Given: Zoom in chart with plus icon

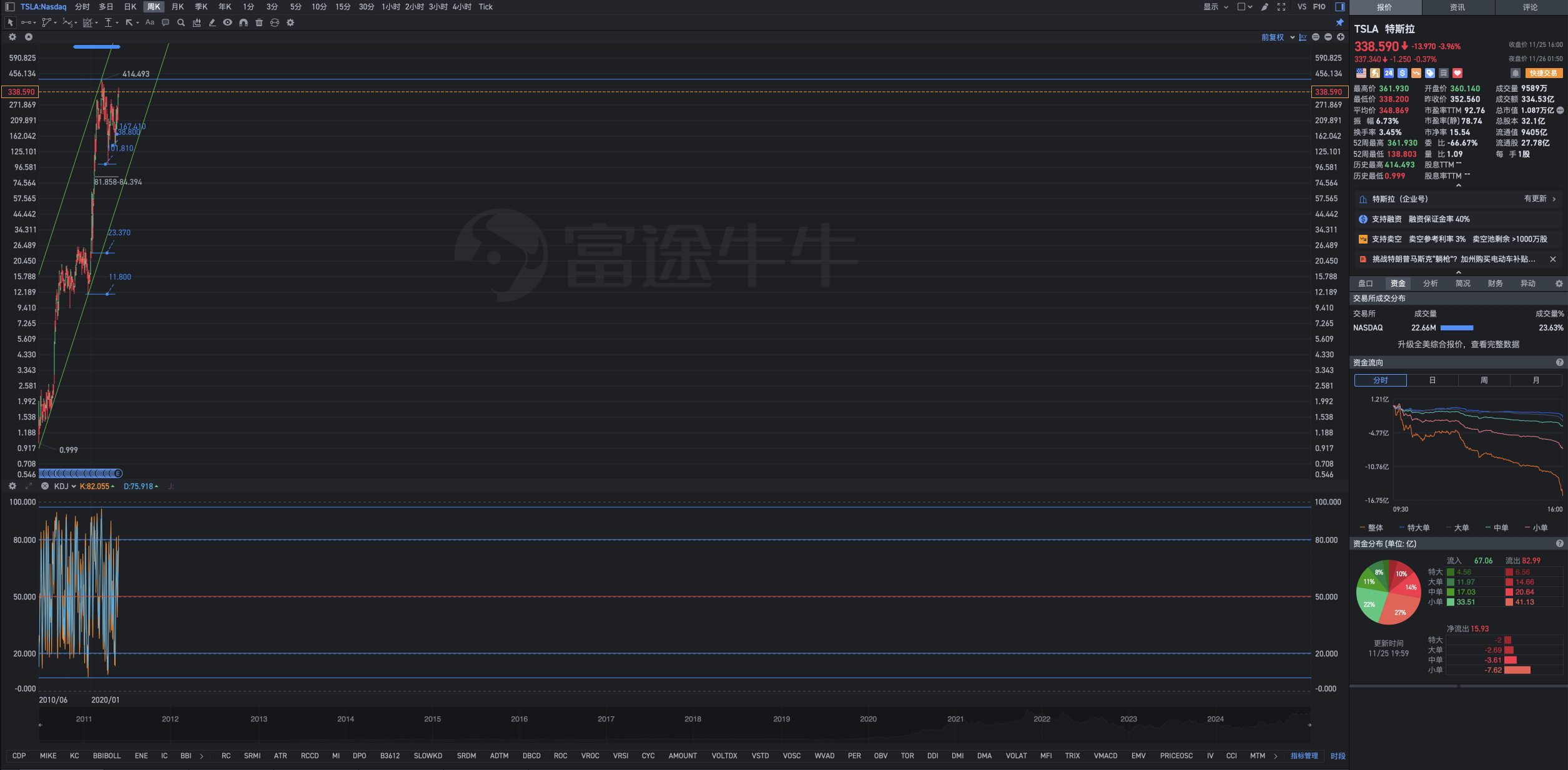Looking at the screenshot, I should point(1341,37).
